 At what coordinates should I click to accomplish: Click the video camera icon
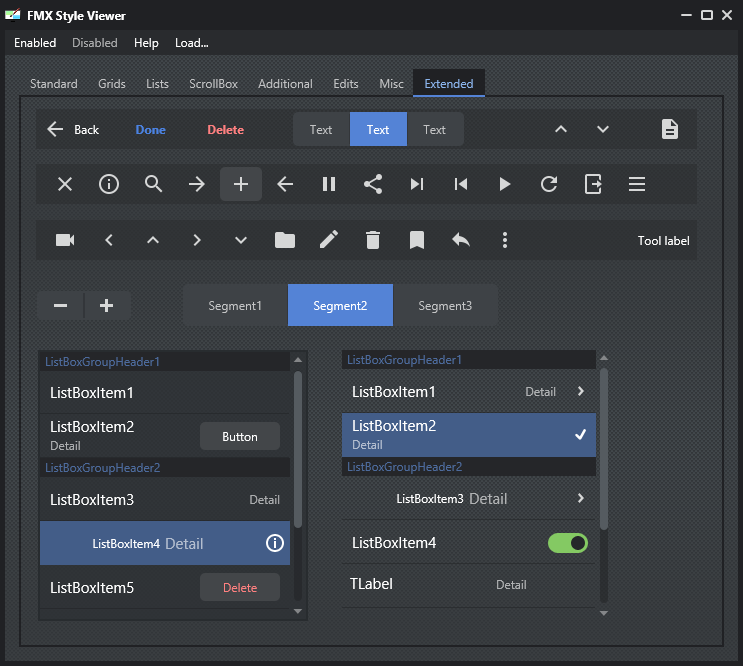click(x=65, y=240)
